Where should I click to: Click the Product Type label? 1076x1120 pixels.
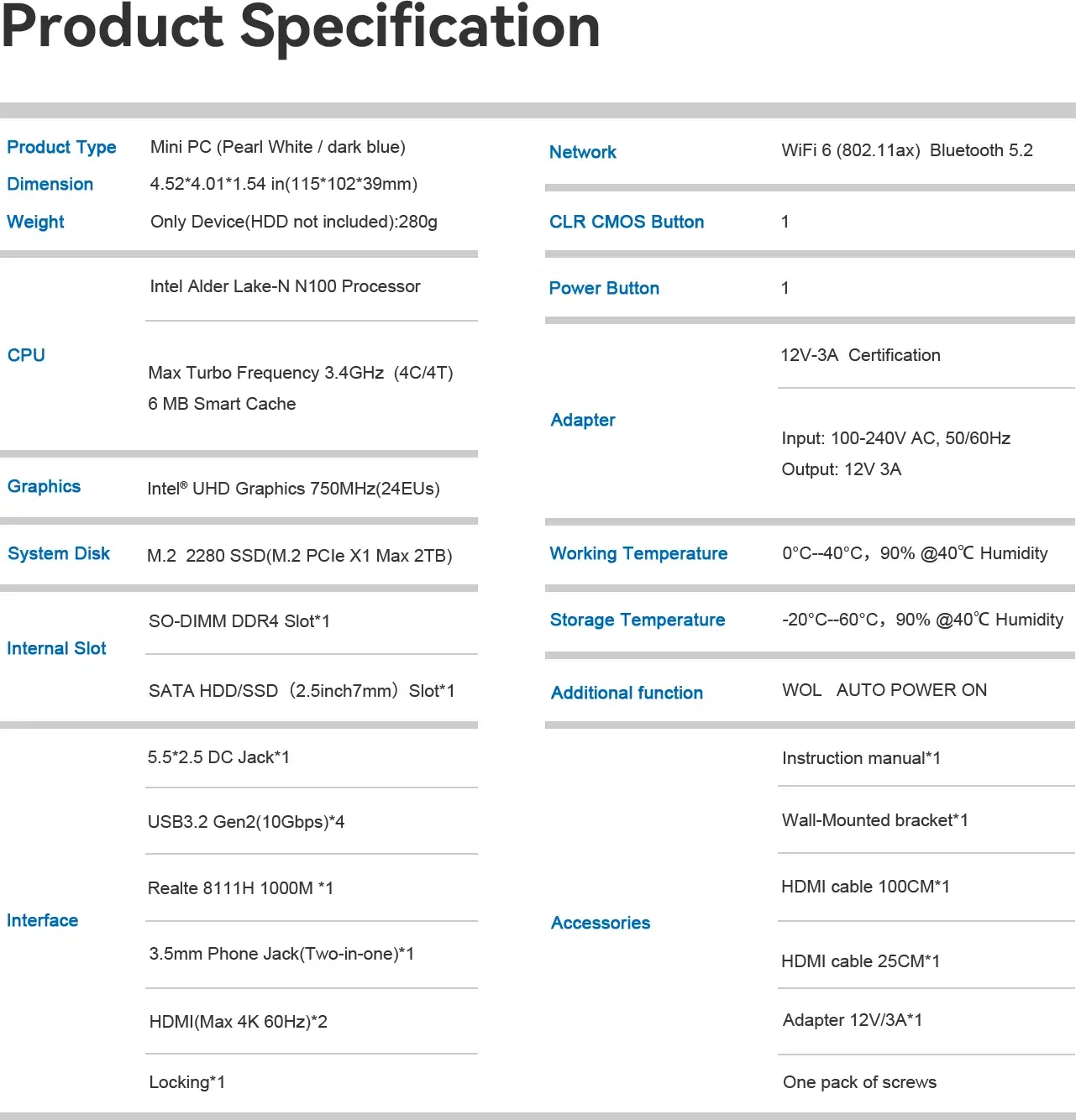point(61,147)
